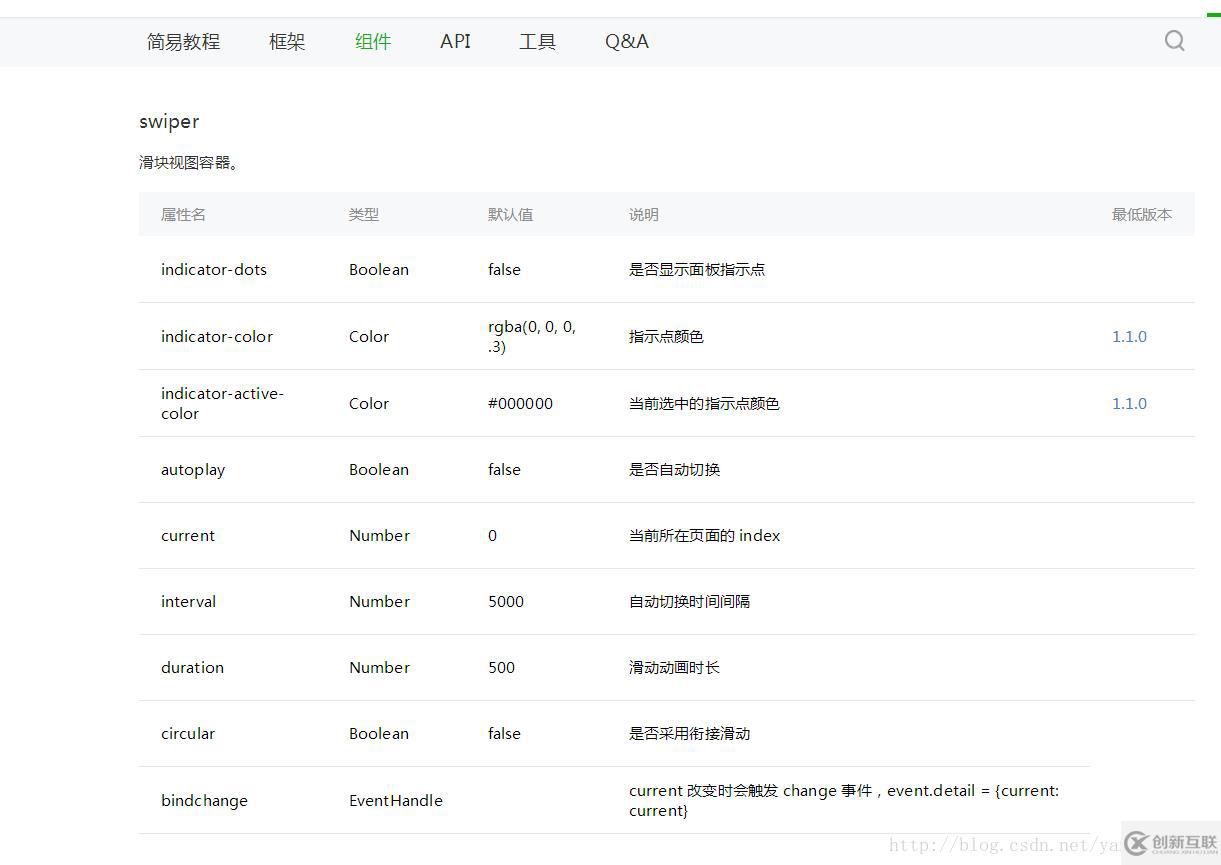Open the 1.1.0 link for indicator-active-color
Image resolution: width=1221 pixels, height=865 pixels.
click(x=1129, y=403)
